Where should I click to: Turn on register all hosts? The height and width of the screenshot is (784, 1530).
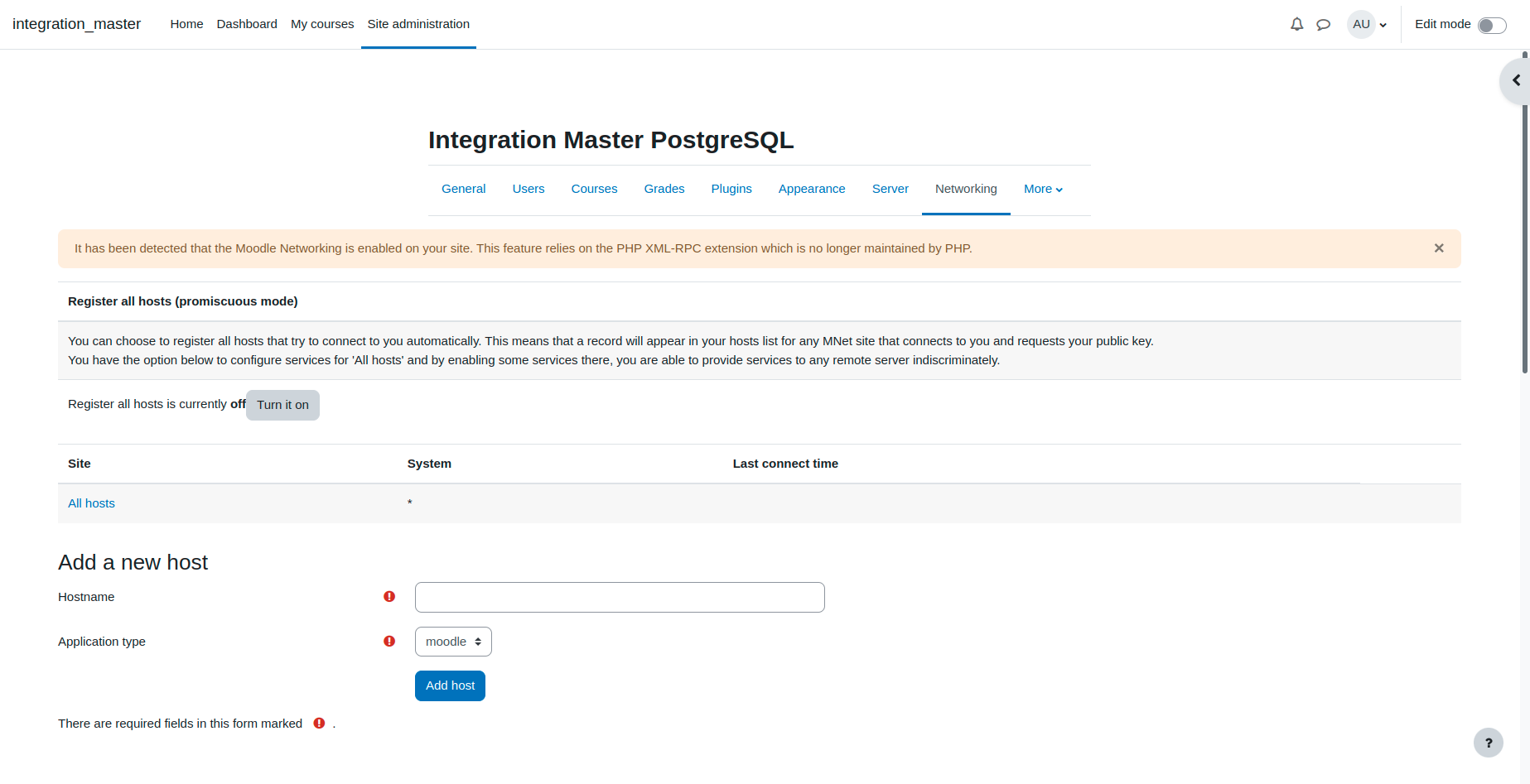point(282,405)
